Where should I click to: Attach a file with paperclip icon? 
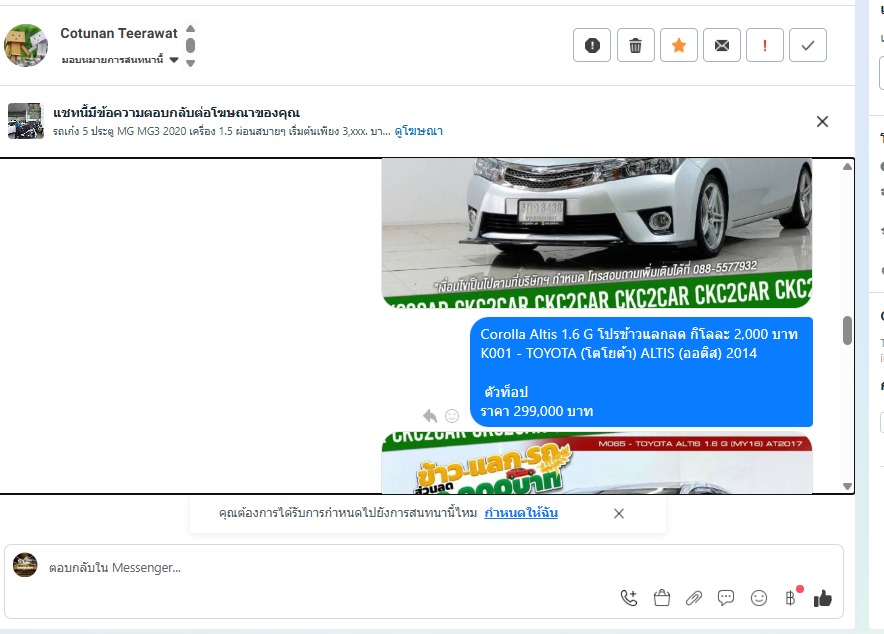click(x=694, y=598)
